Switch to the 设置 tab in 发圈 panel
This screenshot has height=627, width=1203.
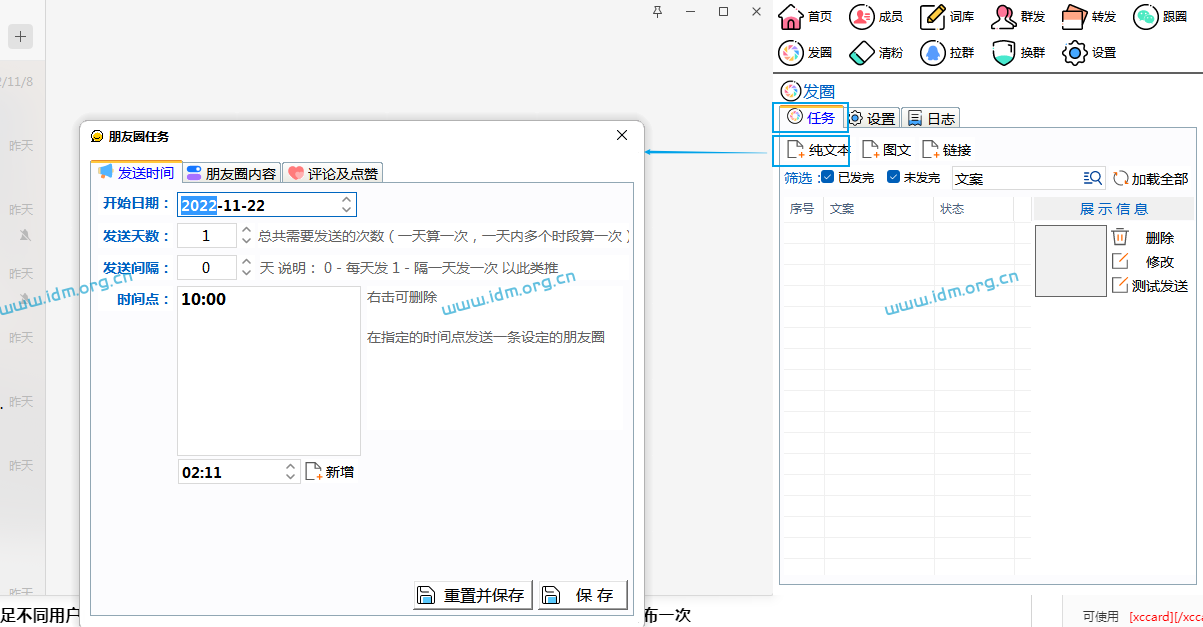[871, 118]
